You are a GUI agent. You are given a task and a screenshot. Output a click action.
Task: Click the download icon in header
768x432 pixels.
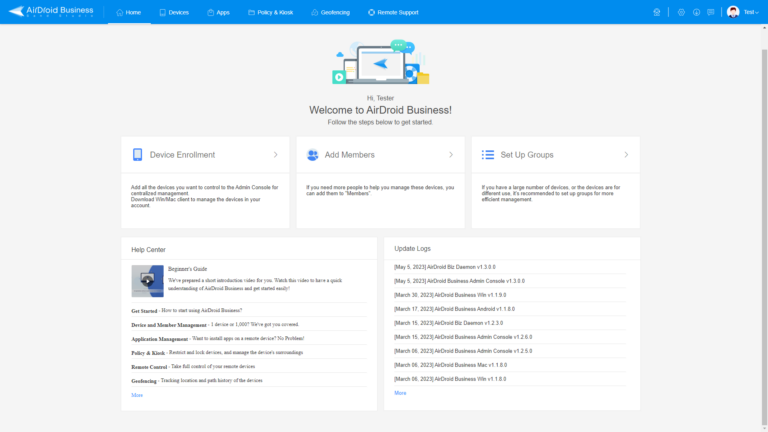[696, 12]
